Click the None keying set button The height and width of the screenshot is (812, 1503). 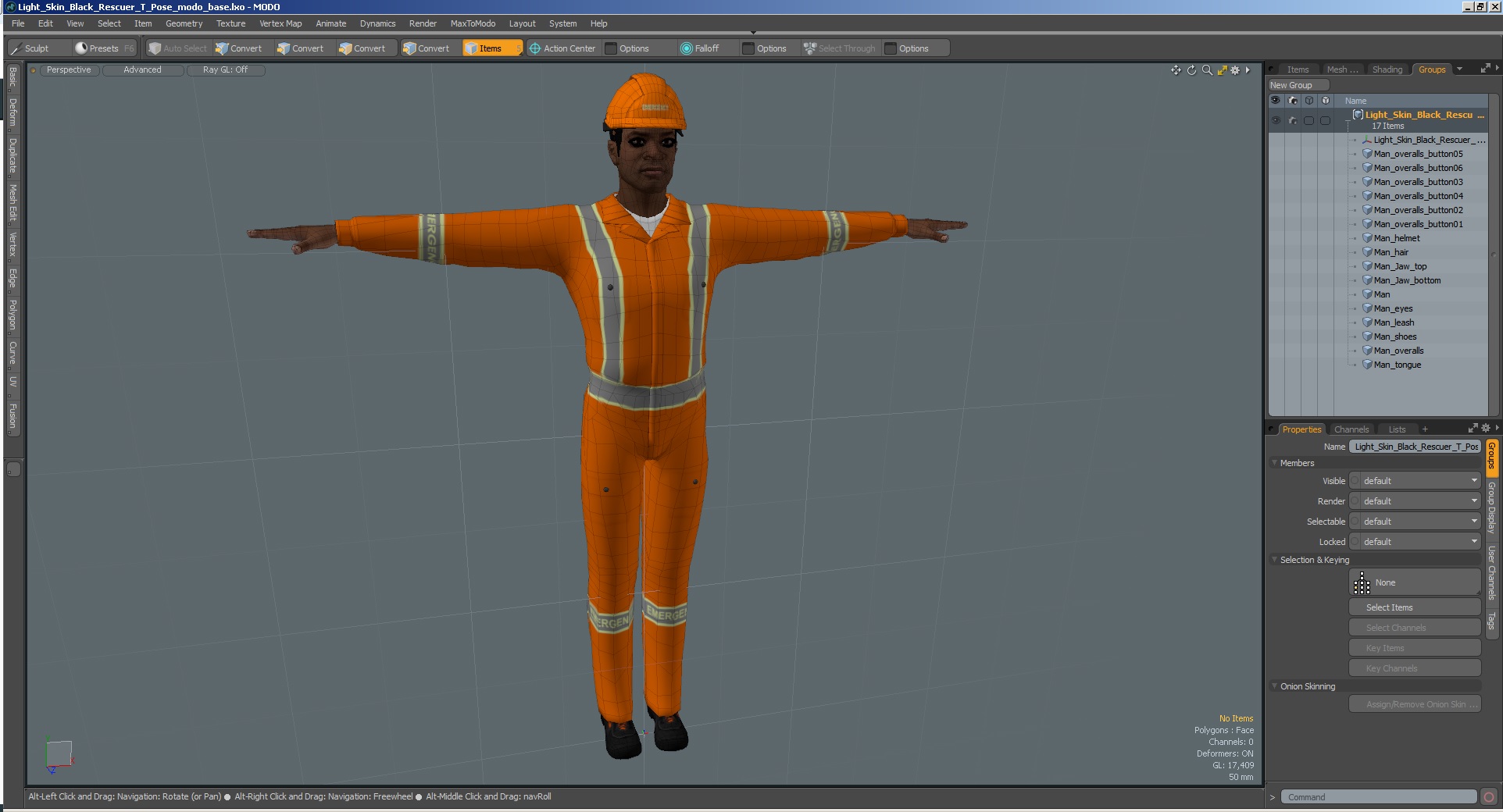pos(1415,582)
